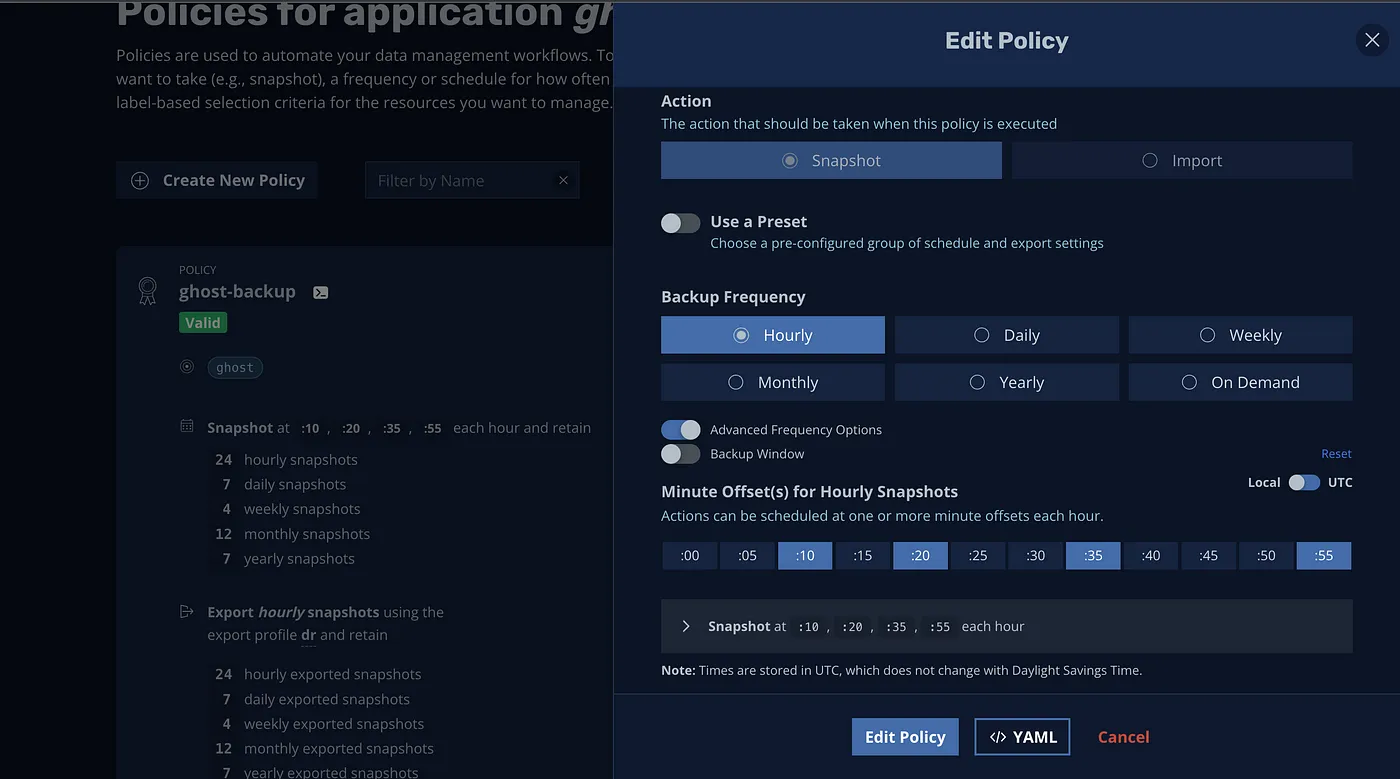The image size is (1400, 779).
Task: Switch the Local/UTC time toggle
Action: 1303,482
